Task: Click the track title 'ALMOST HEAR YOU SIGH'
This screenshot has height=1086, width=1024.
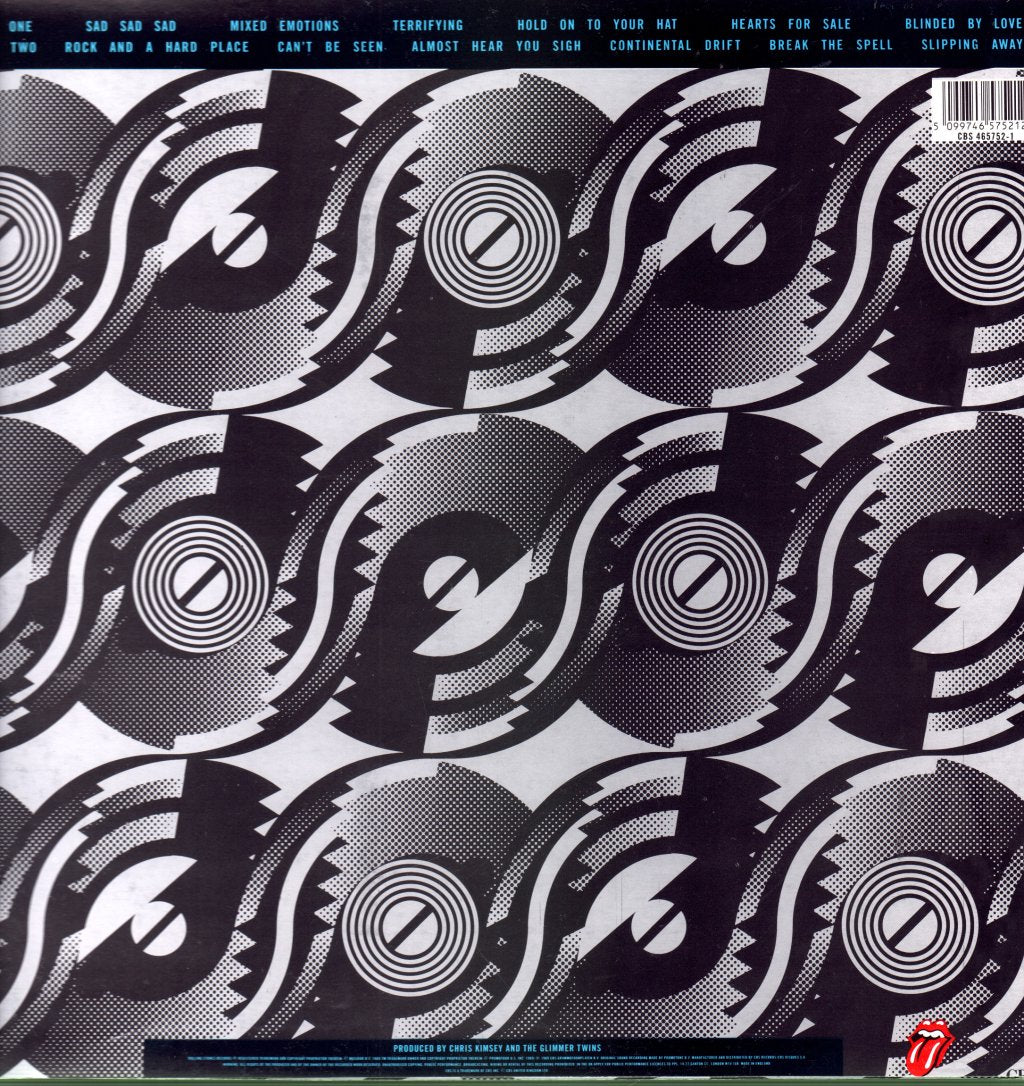Action: [x=496, y=46]
